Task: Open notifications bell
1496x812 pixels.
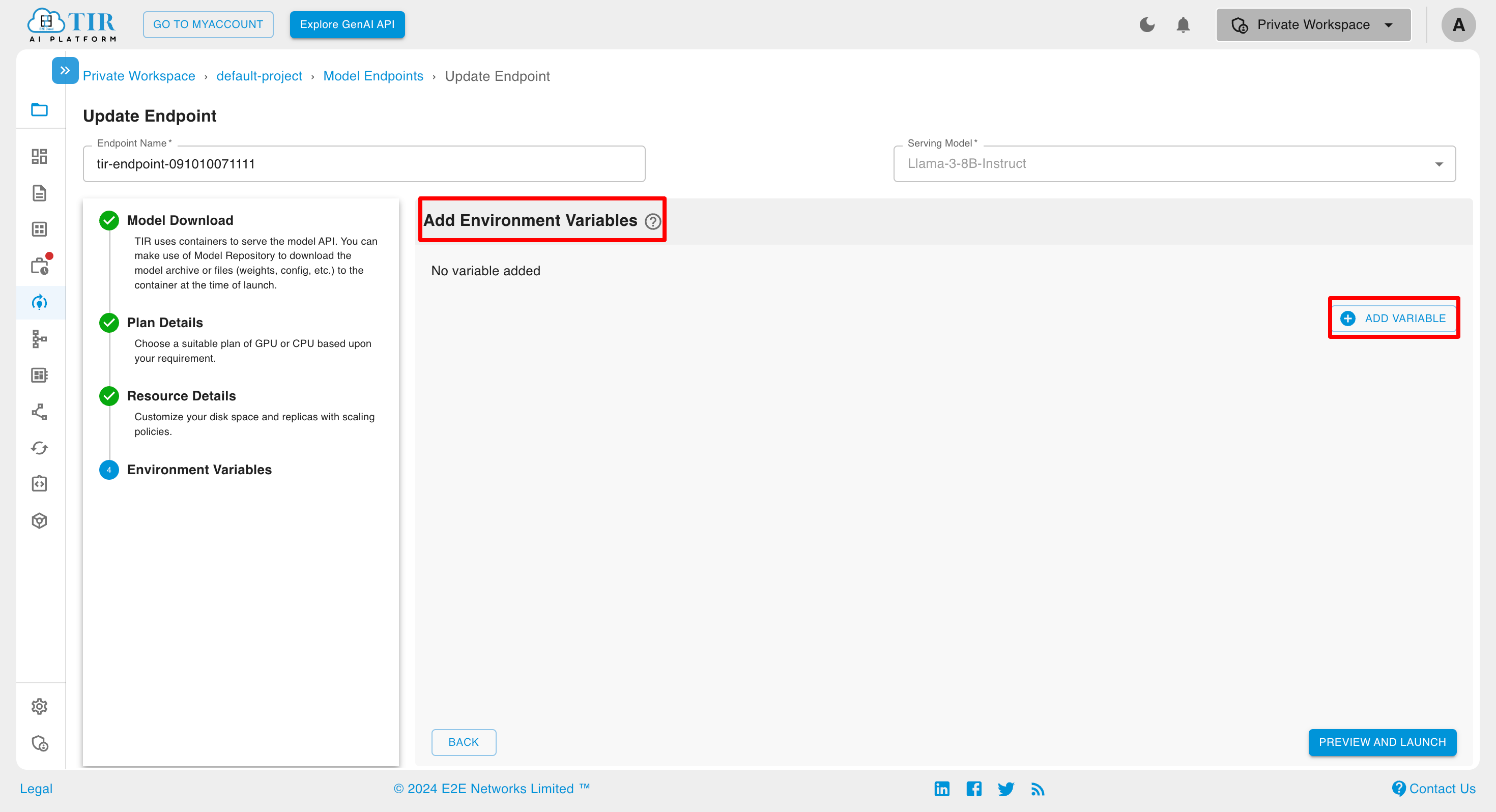Action: (x=1183, y=25)
